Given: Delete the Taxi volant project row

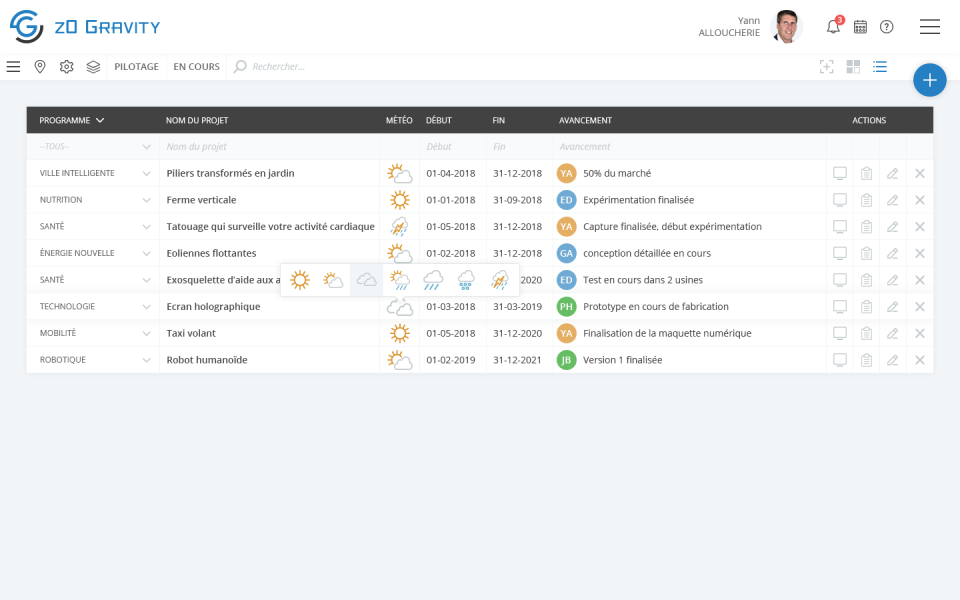Looking at the screenshot, I should (x=920, y=334).
